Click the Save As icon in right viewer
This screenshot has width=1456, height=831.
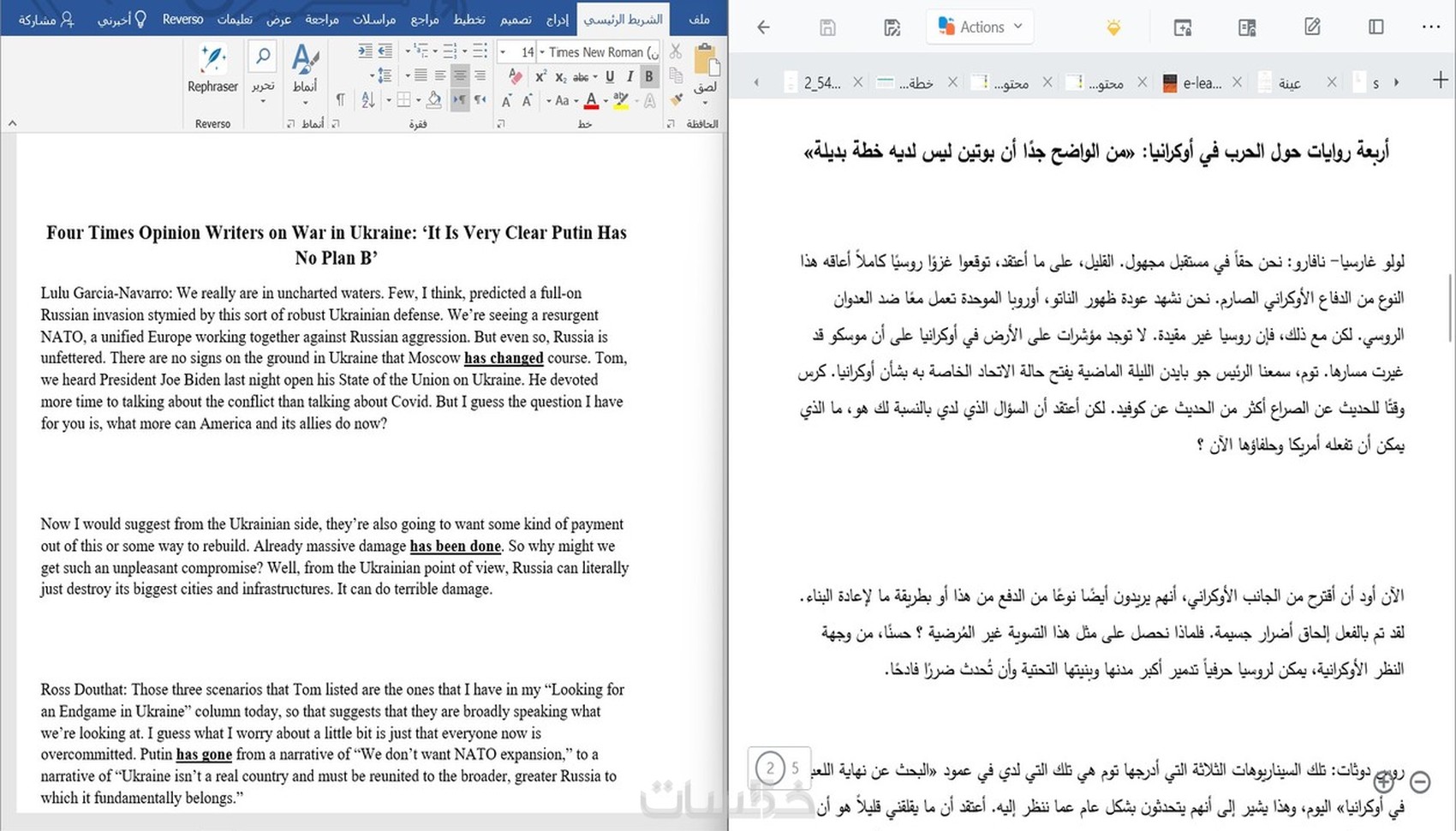tap(892, 27)
